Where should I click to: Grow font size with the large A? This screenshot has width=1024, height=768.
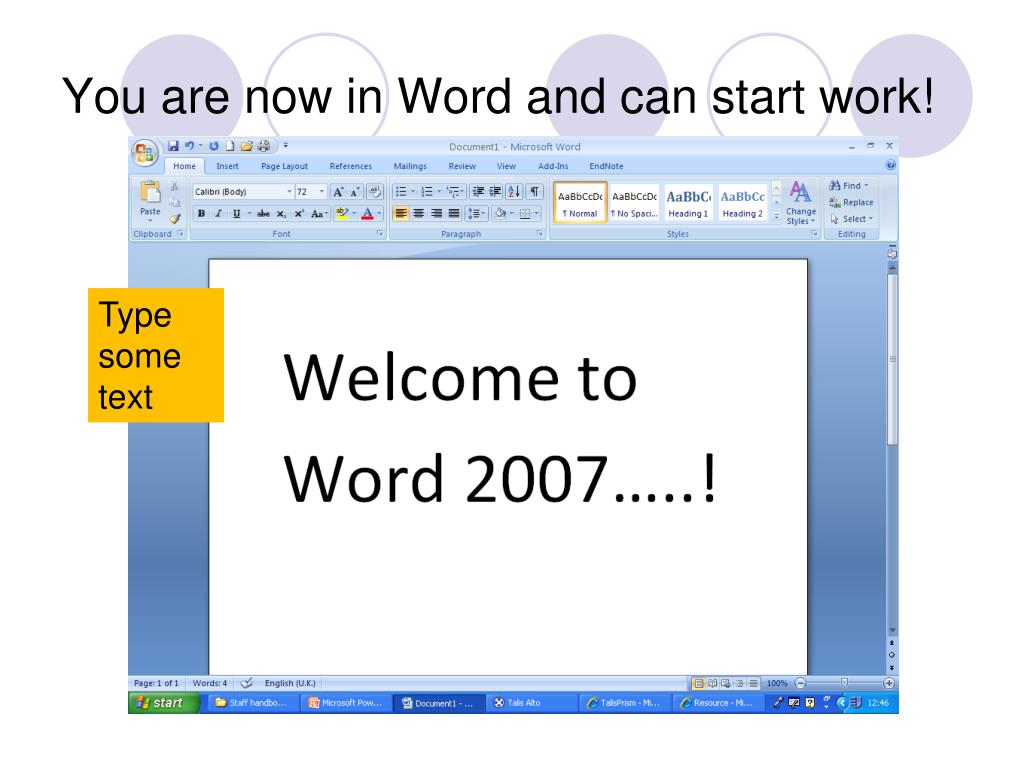[x=338, y=192]
